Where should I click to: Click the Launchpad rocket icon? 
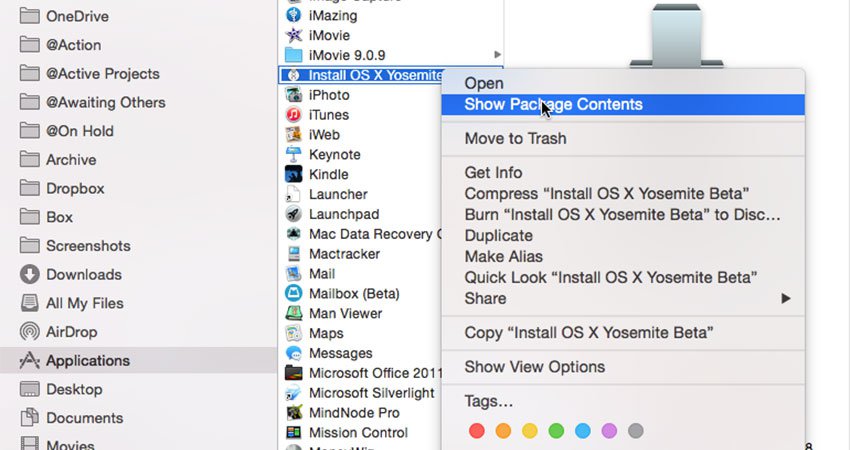(x=293, y=214)
